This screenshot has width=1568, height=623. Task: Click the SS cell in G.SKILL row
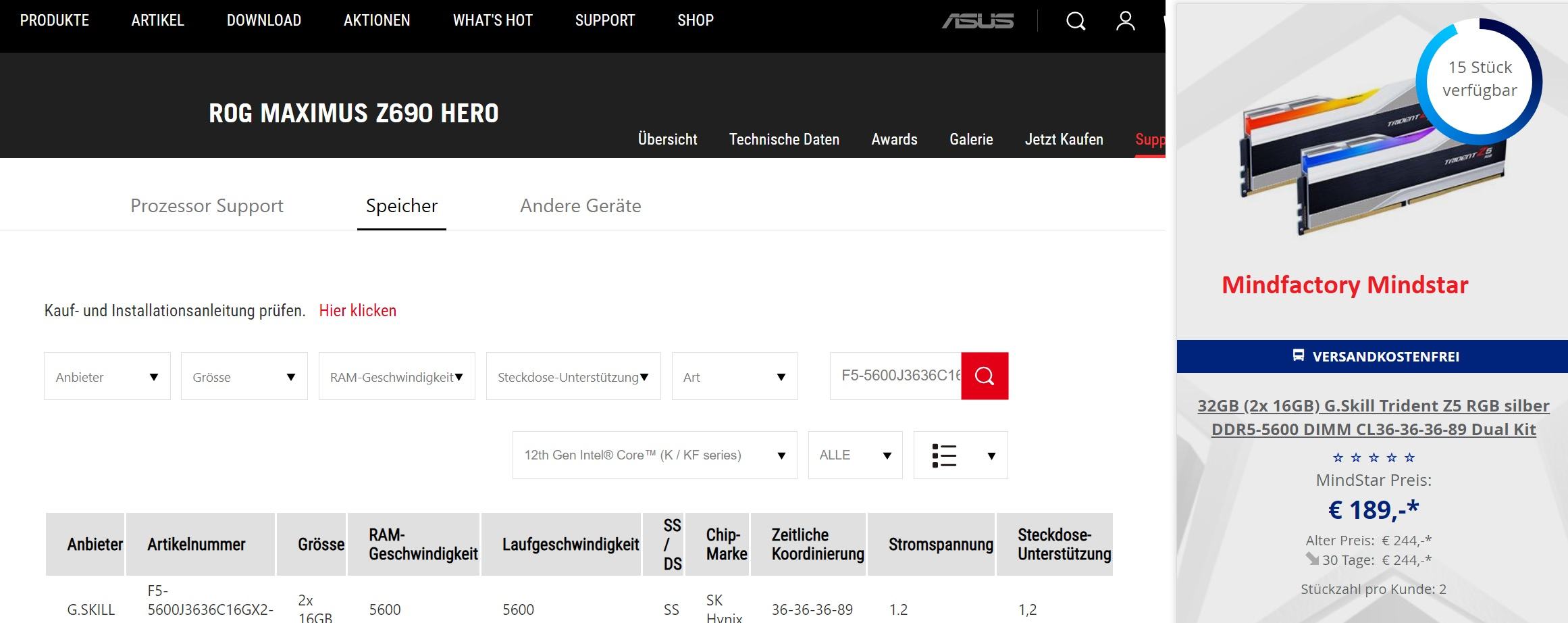tap(671, 609)
